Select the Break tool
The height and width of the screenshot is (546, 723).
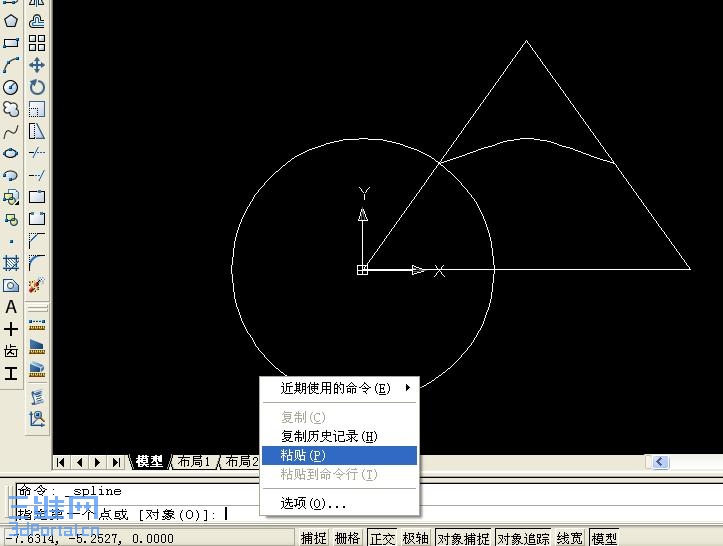37,219
